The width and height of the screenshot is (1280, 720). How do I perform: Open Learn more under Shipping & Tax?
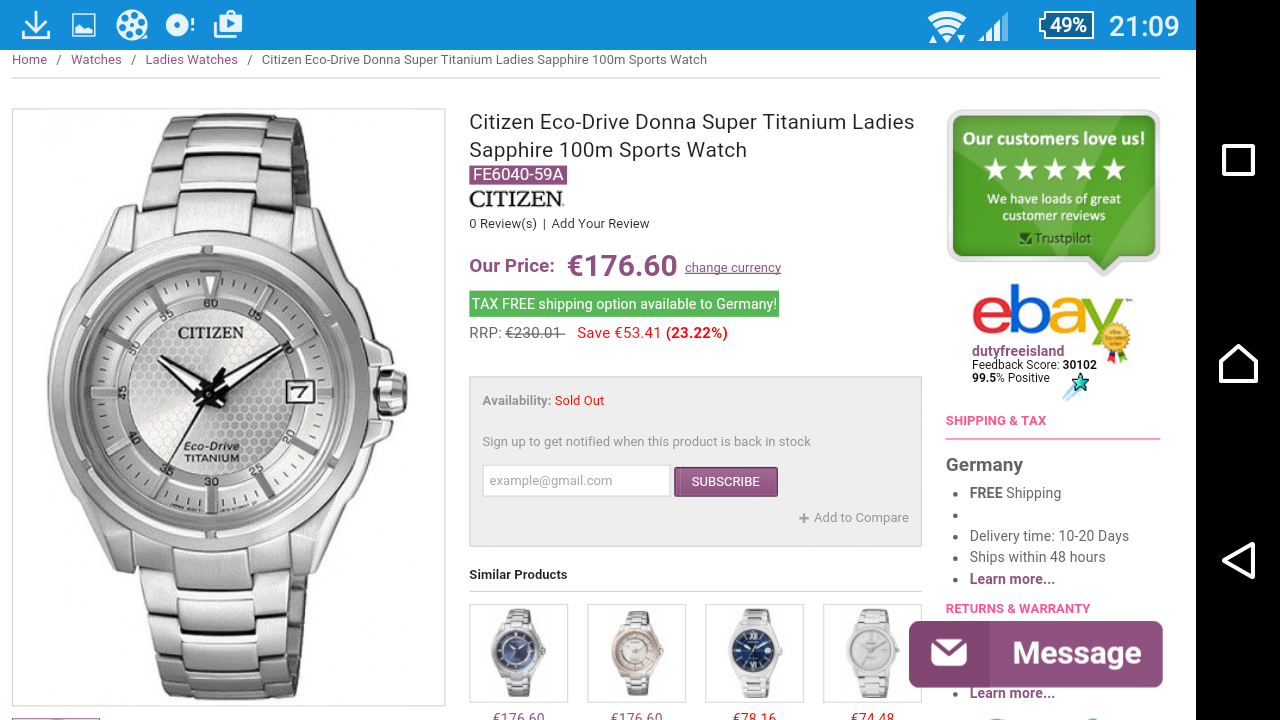click(x=1012, y=579)
